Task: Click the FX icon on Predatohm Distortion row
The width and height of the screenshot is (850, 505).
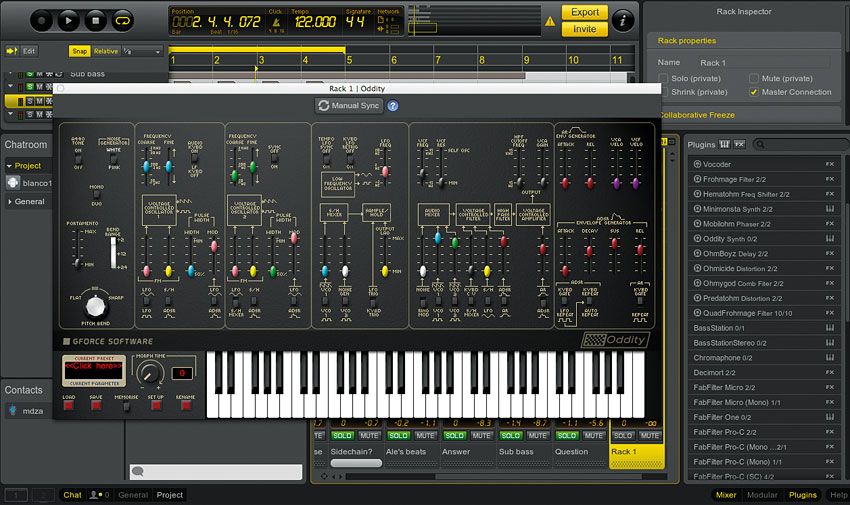Action: coord(829,298)
